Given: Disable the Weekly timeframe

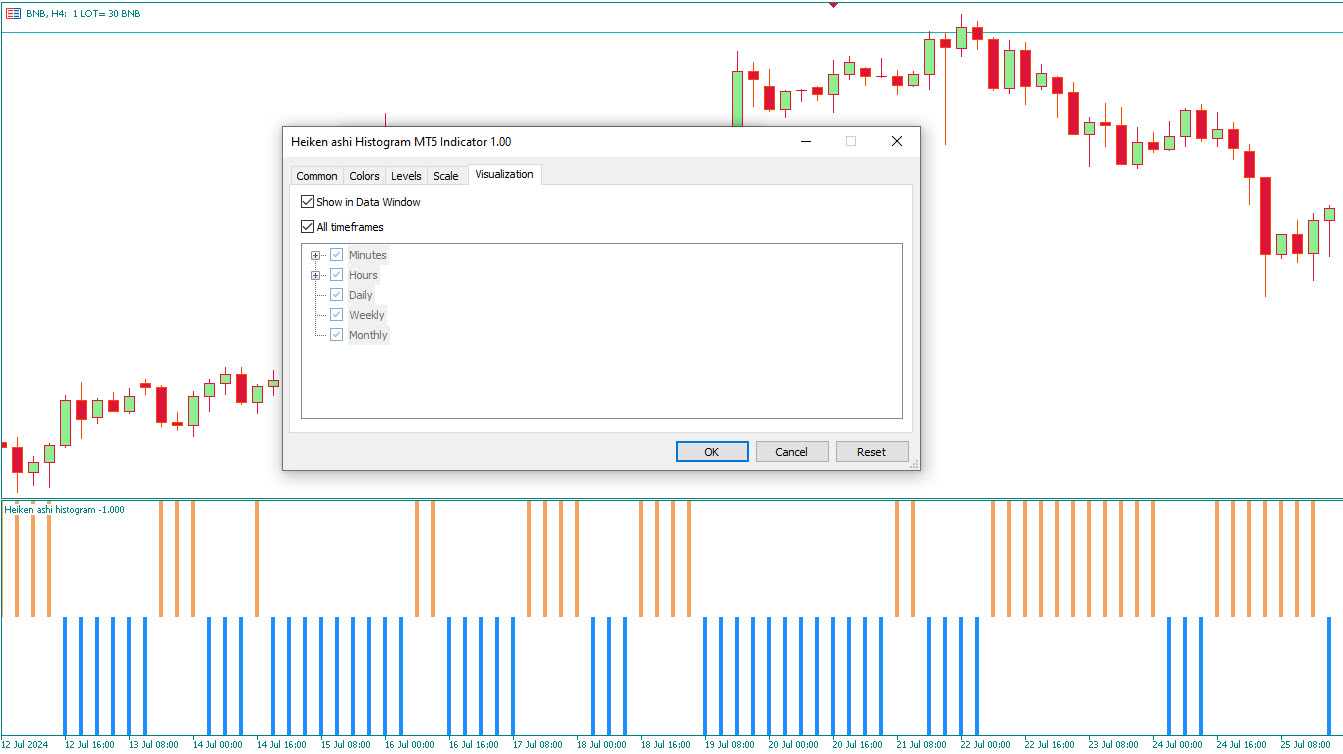Looking at the screenshot, I should click(336, 314).
